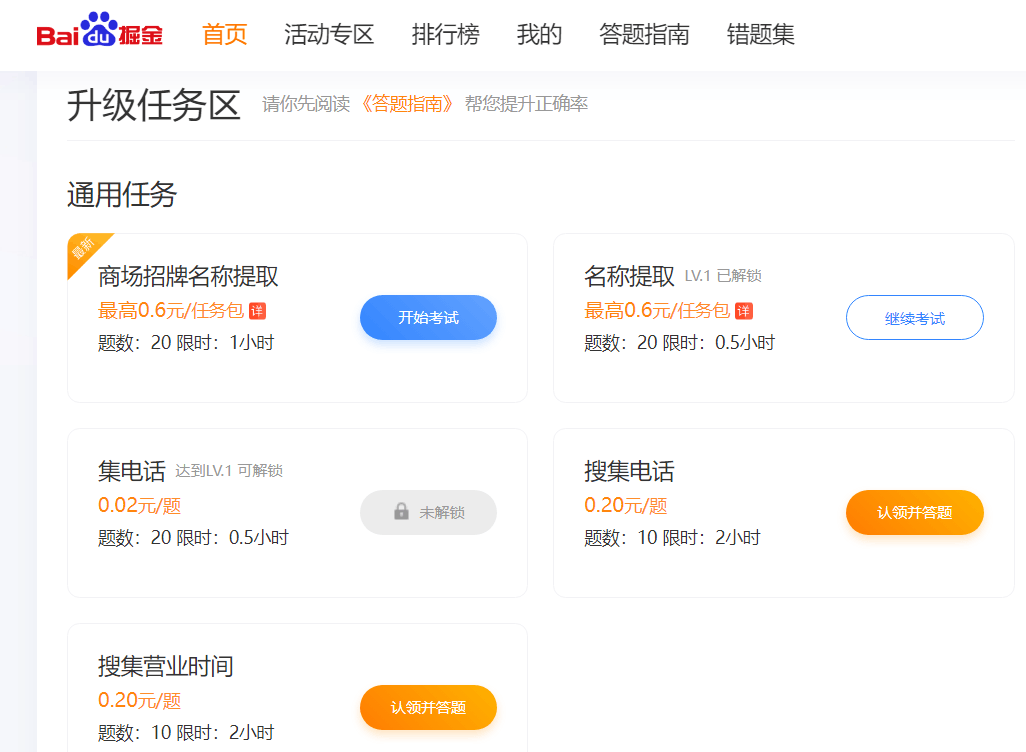The height and width of the screenshot is (752, 1026).
Task: Click the 名称提取 task title
Action: (629, 276)
